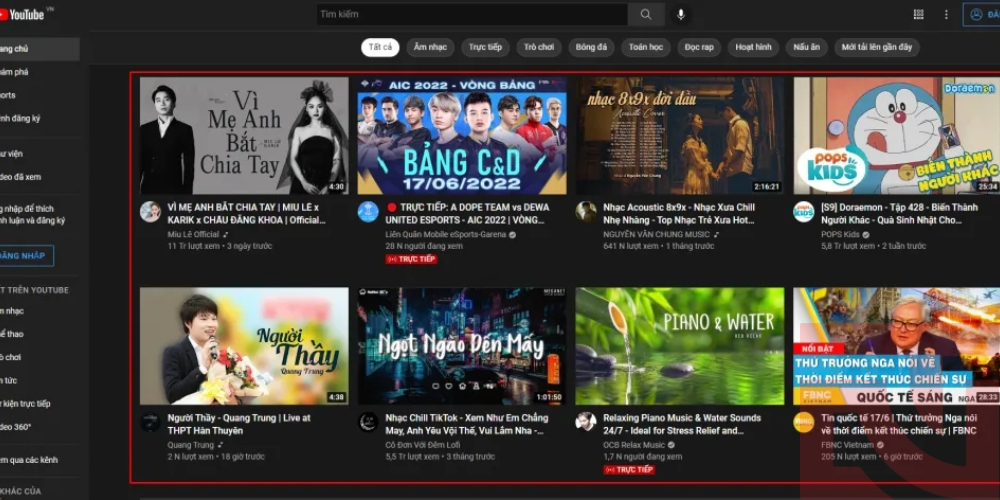Click NGUYỄN VĂN CHUNG MUSIC channel name
Screen dimensions: 1000x500
[x=656, y=234]
